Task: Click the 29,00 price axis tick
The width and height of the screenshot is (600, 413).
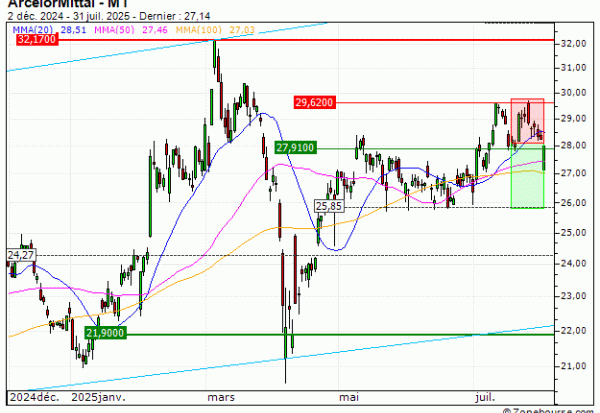Action: point(573,119)
